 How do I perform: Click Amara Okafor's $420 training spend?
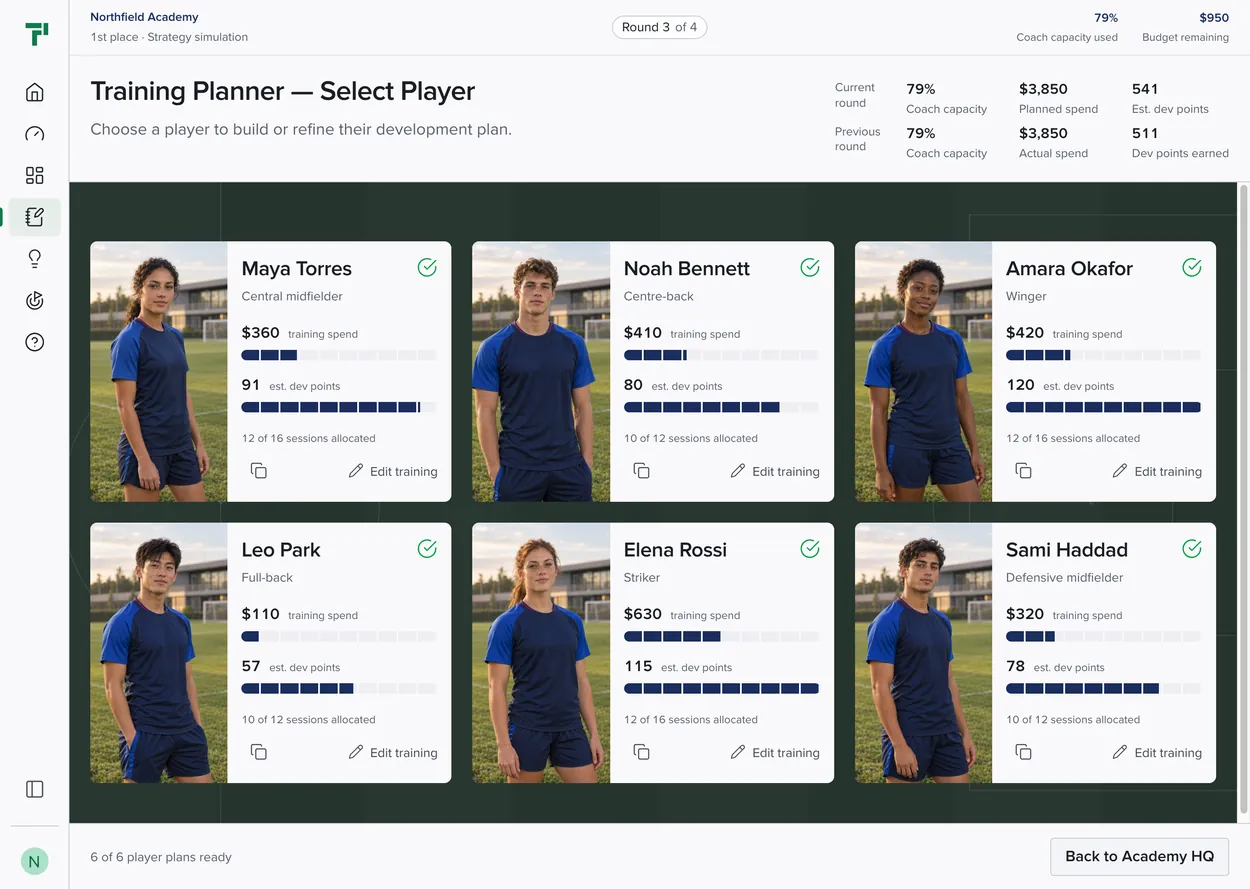coord(1025,333)
